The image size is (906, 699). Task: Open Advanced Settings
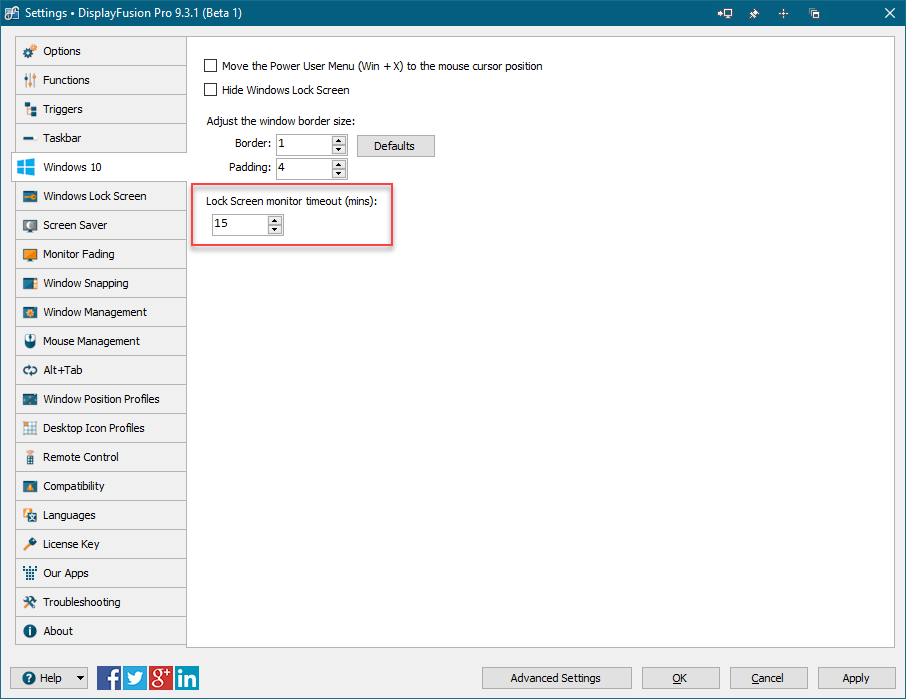tap(556, 678)
